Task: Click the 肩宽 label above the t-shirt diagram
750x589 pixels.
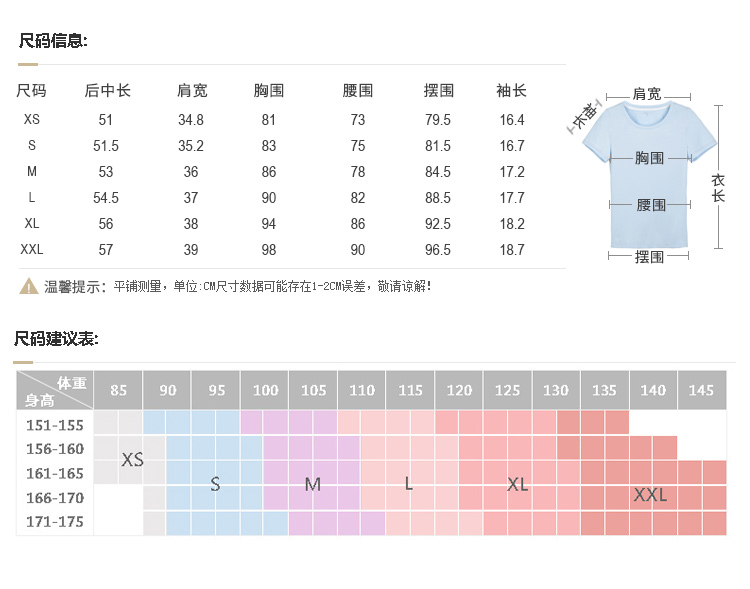Action: coord(647,94)
